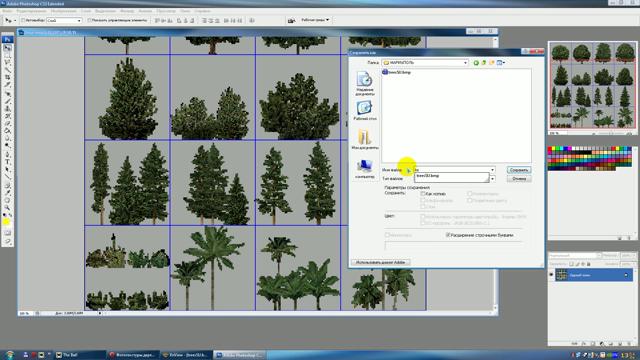The width and height of the screenshot is (640, 360).
Task: Select the Type tool in toolbox
Action: click(7, 162)
